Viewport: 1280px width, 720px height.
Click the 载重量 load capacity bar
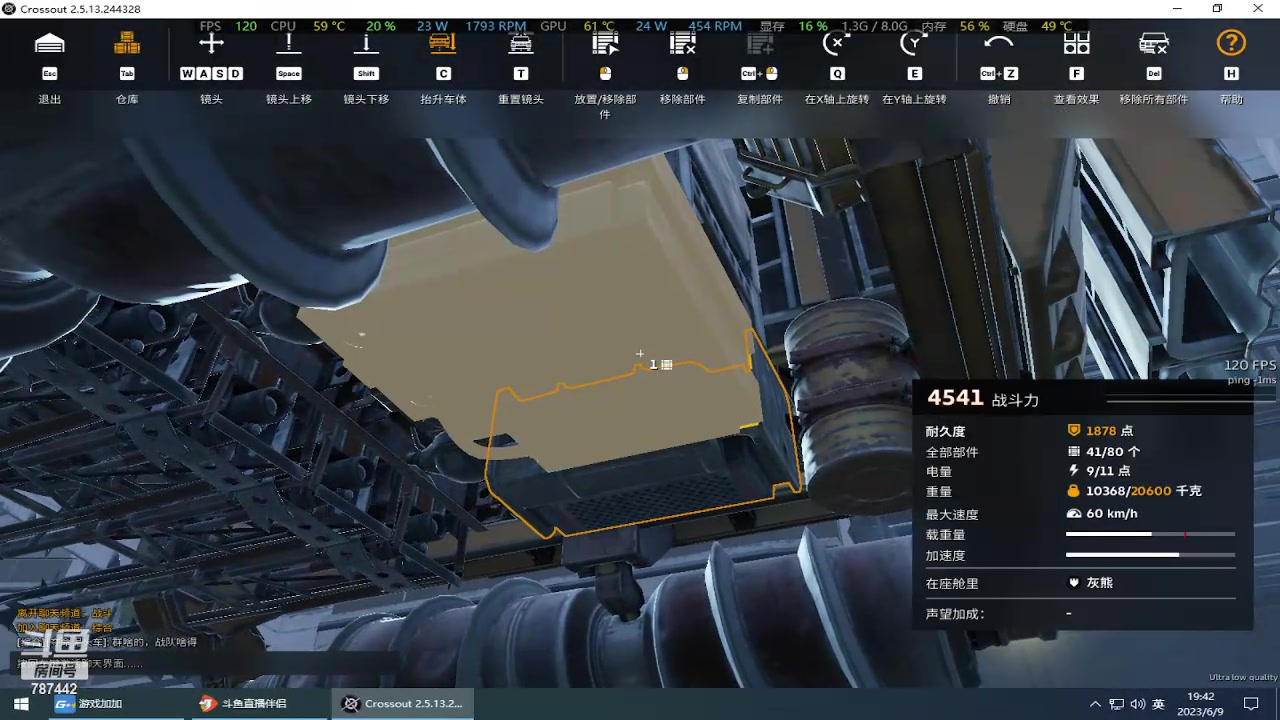1150,534
